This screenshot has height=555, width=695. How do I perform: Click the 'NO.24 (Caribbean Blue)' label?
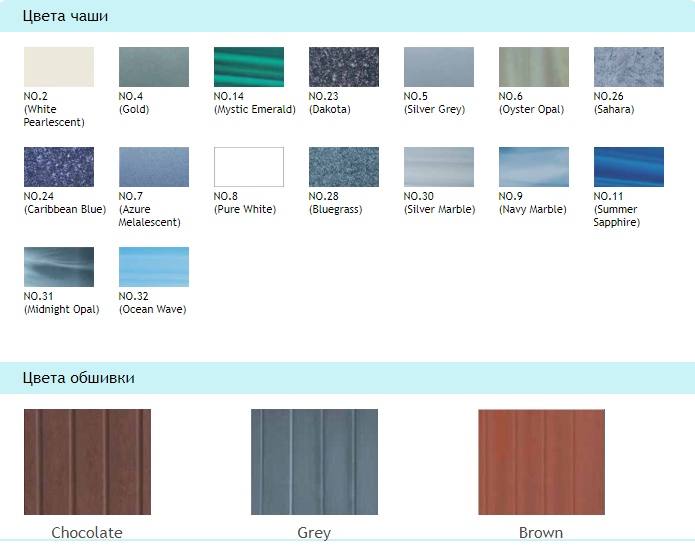coord(65,203)
